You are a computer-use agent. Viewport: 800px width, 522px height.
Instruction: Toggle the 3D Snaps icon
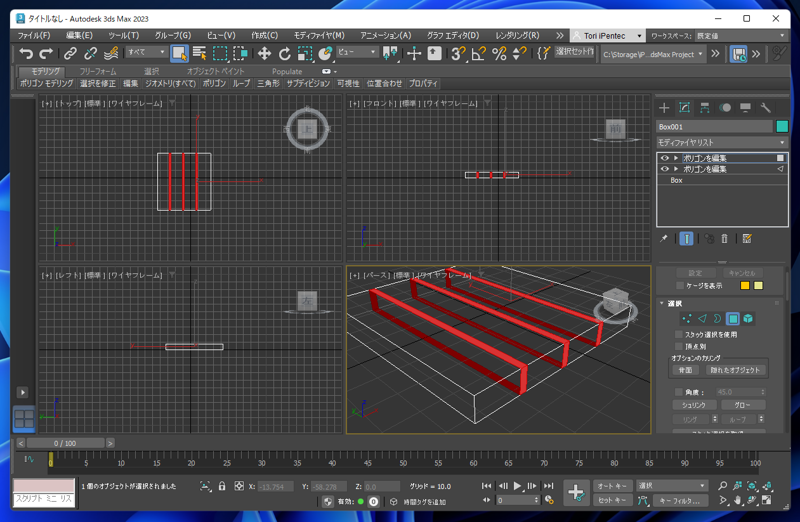point(458,53)
